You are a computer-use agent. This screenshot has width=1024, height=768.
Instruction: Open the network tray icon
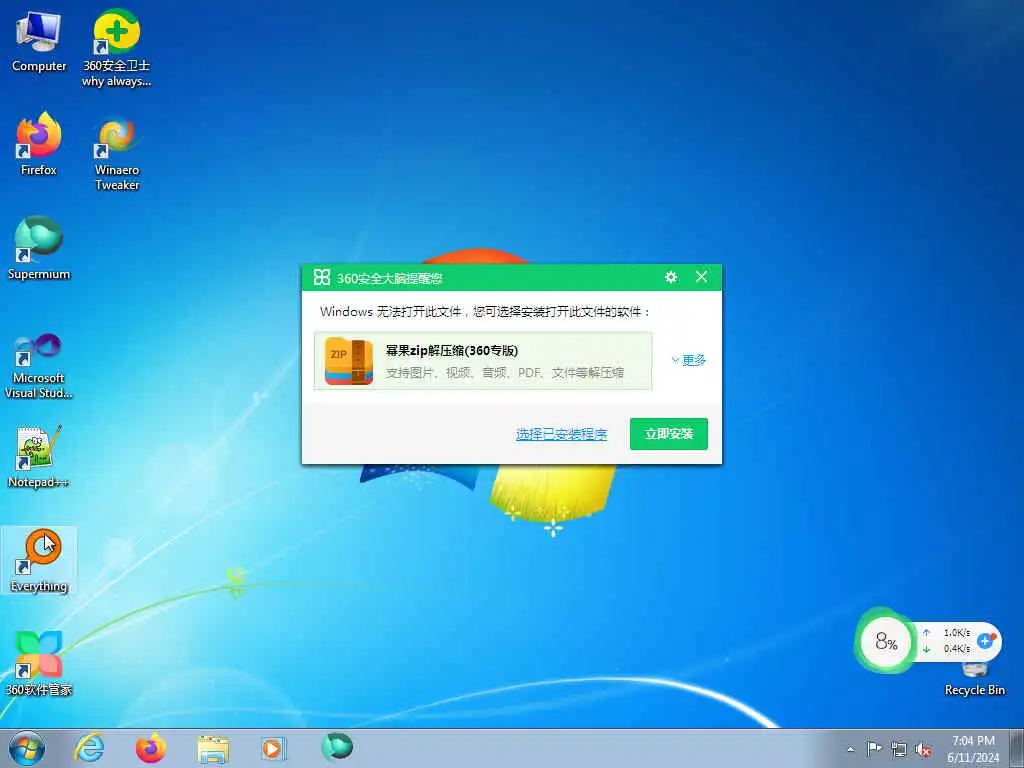(899, 749)
